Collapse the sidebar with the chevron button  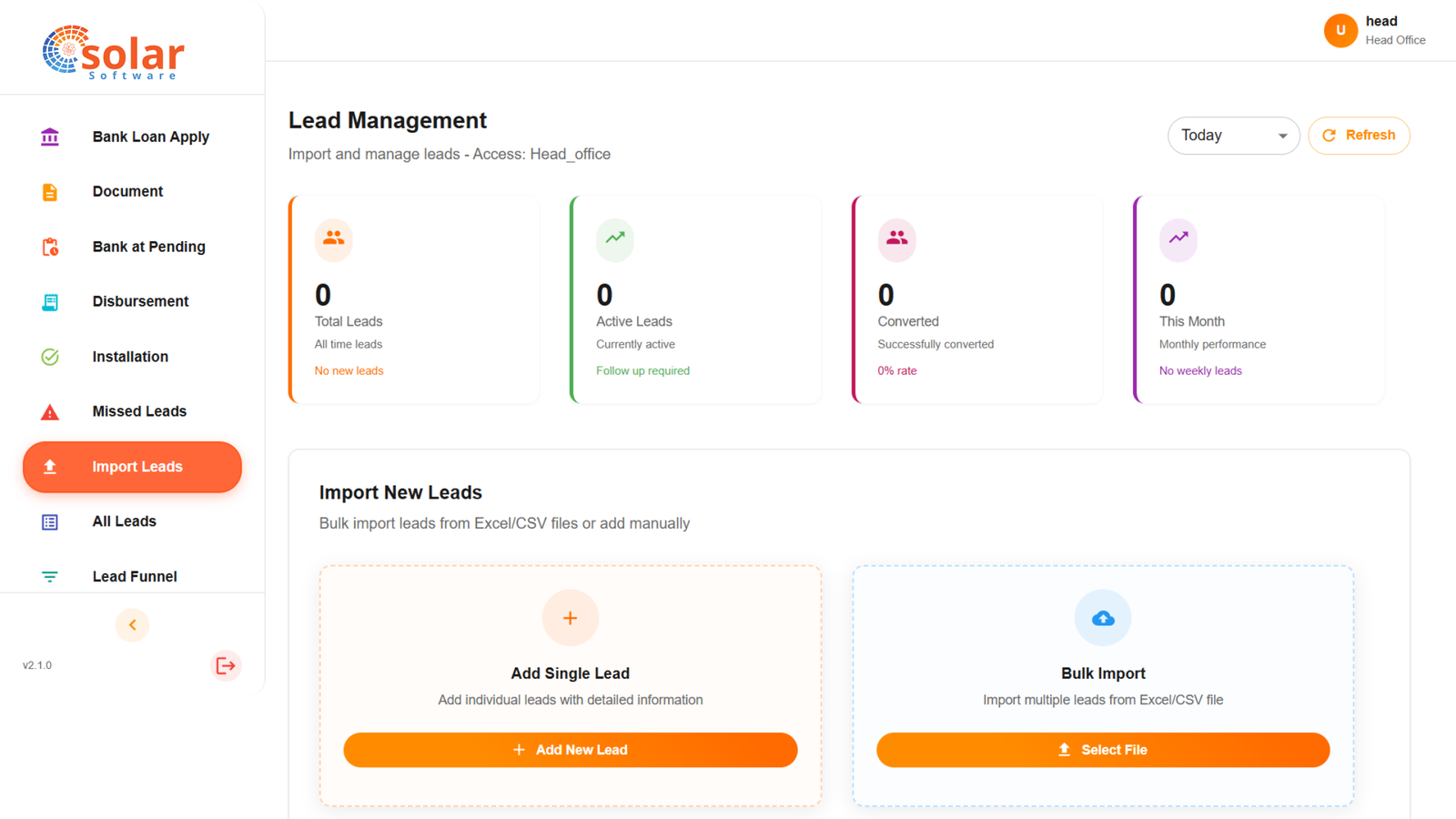[132, 625]
